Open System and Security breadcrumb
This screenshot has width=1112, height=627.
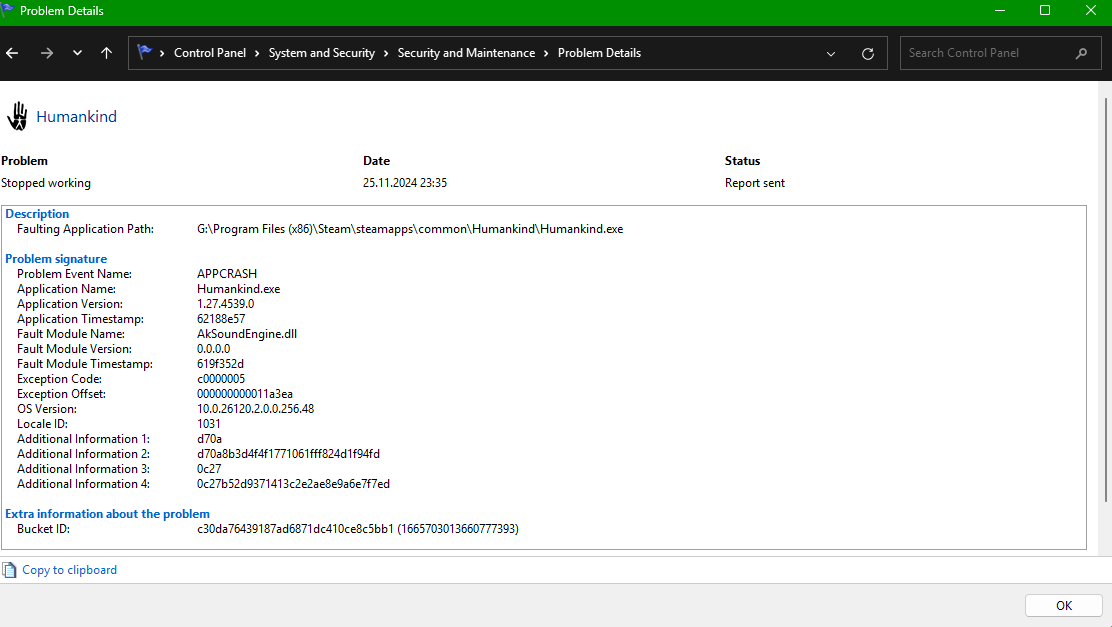(x=321, y=53)
